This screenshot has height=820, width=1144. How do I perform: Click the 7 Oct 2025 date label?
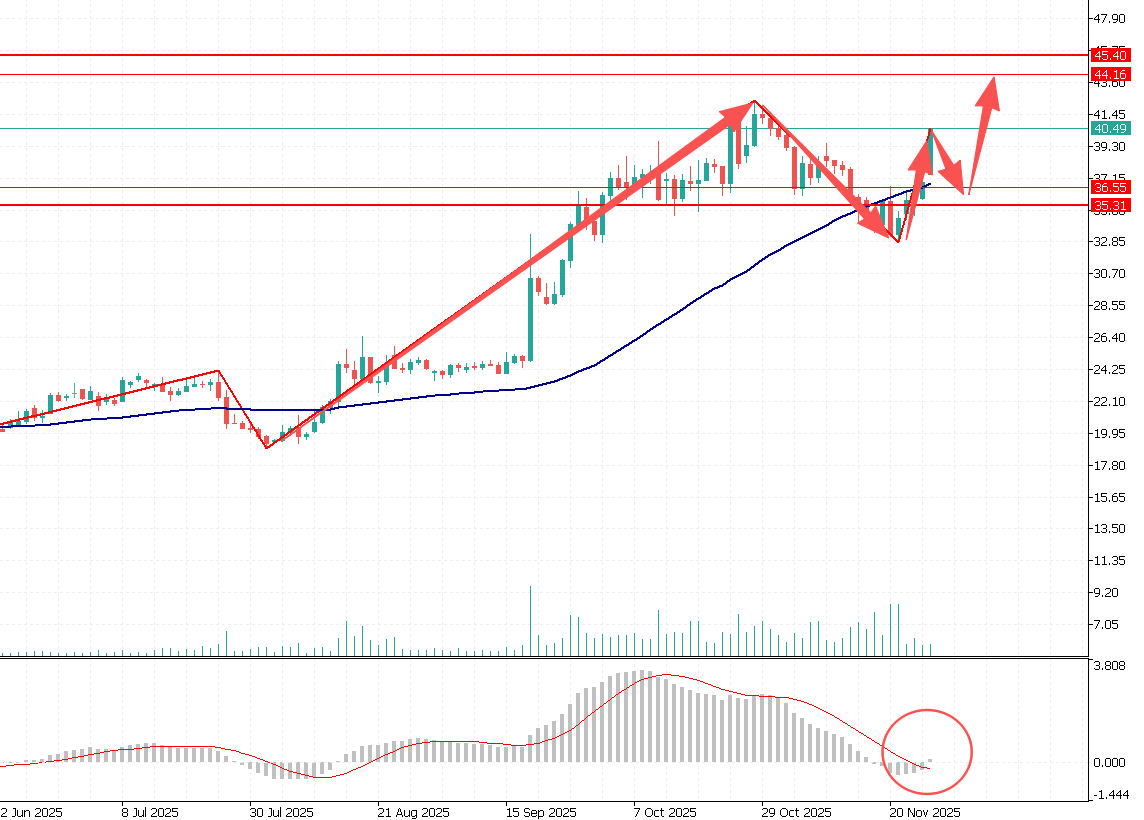665,813
